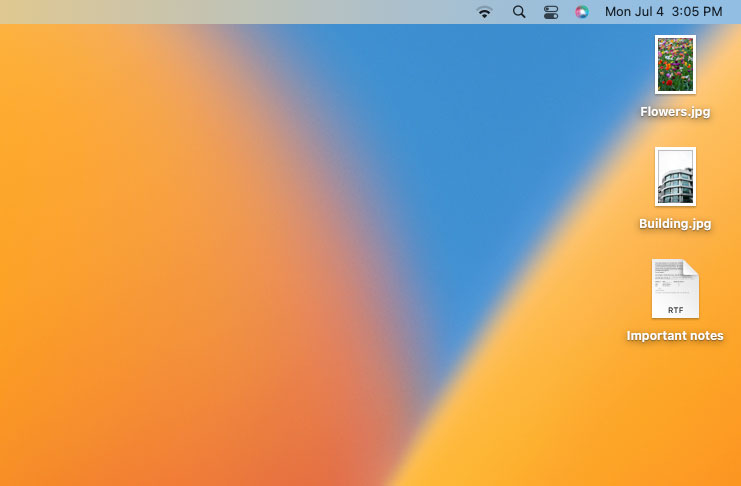Activate Siri icon in menu bar
The image size is (741, 486).
click(x=582, y=12)
